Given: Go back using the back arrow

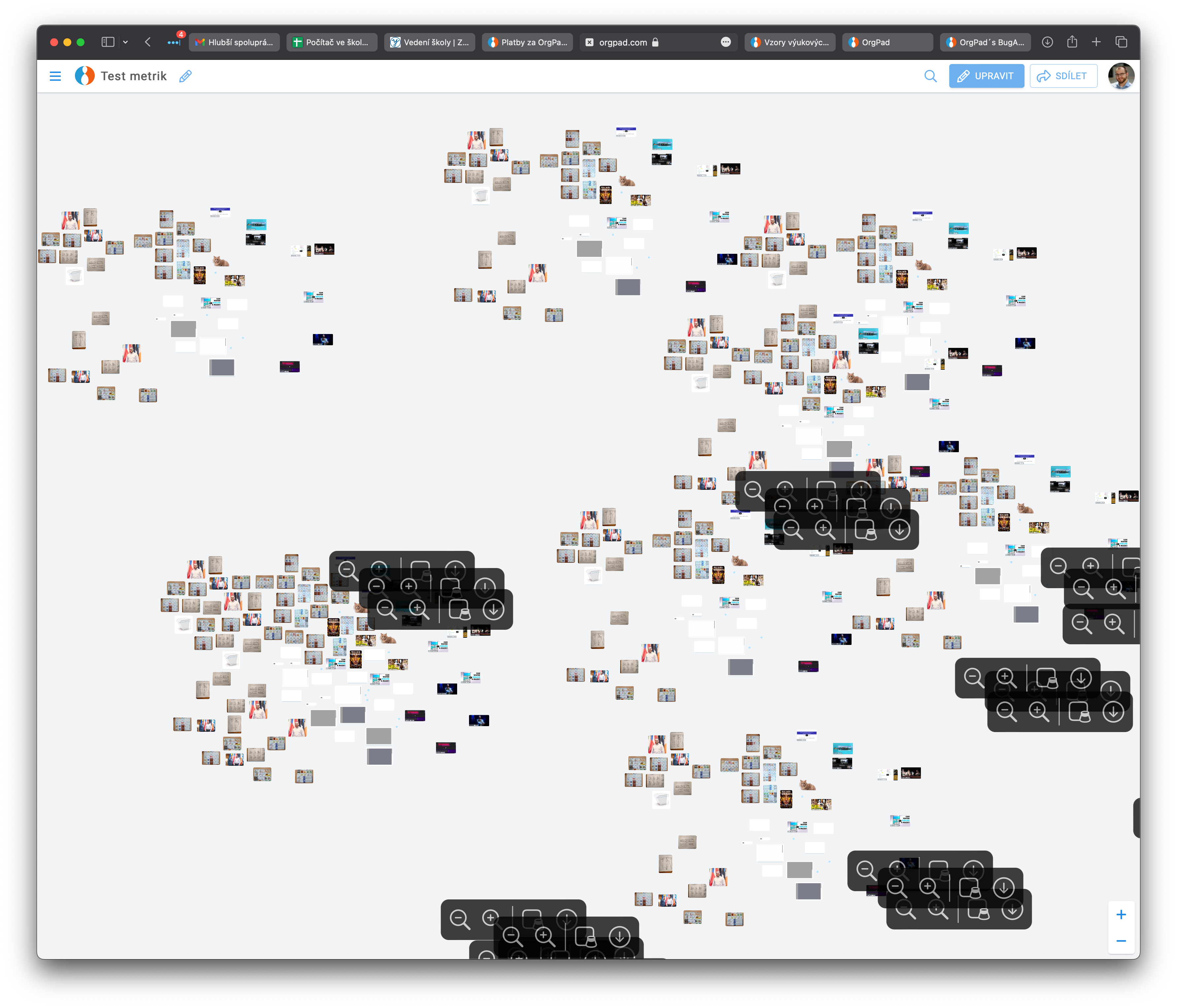Looking at the screenshot, I should pos(148,42).
